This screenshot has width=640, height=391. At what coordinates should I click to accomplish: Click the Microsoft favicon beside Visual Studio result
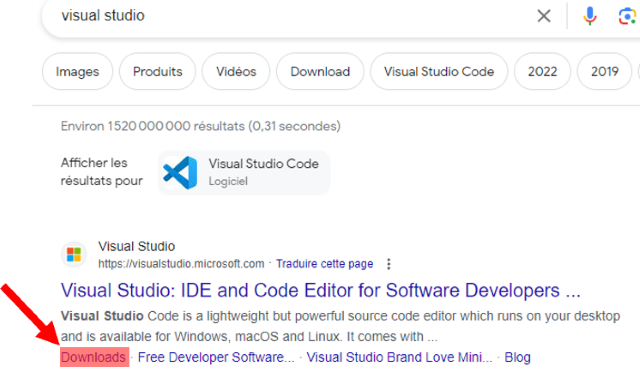coord(74,254)
